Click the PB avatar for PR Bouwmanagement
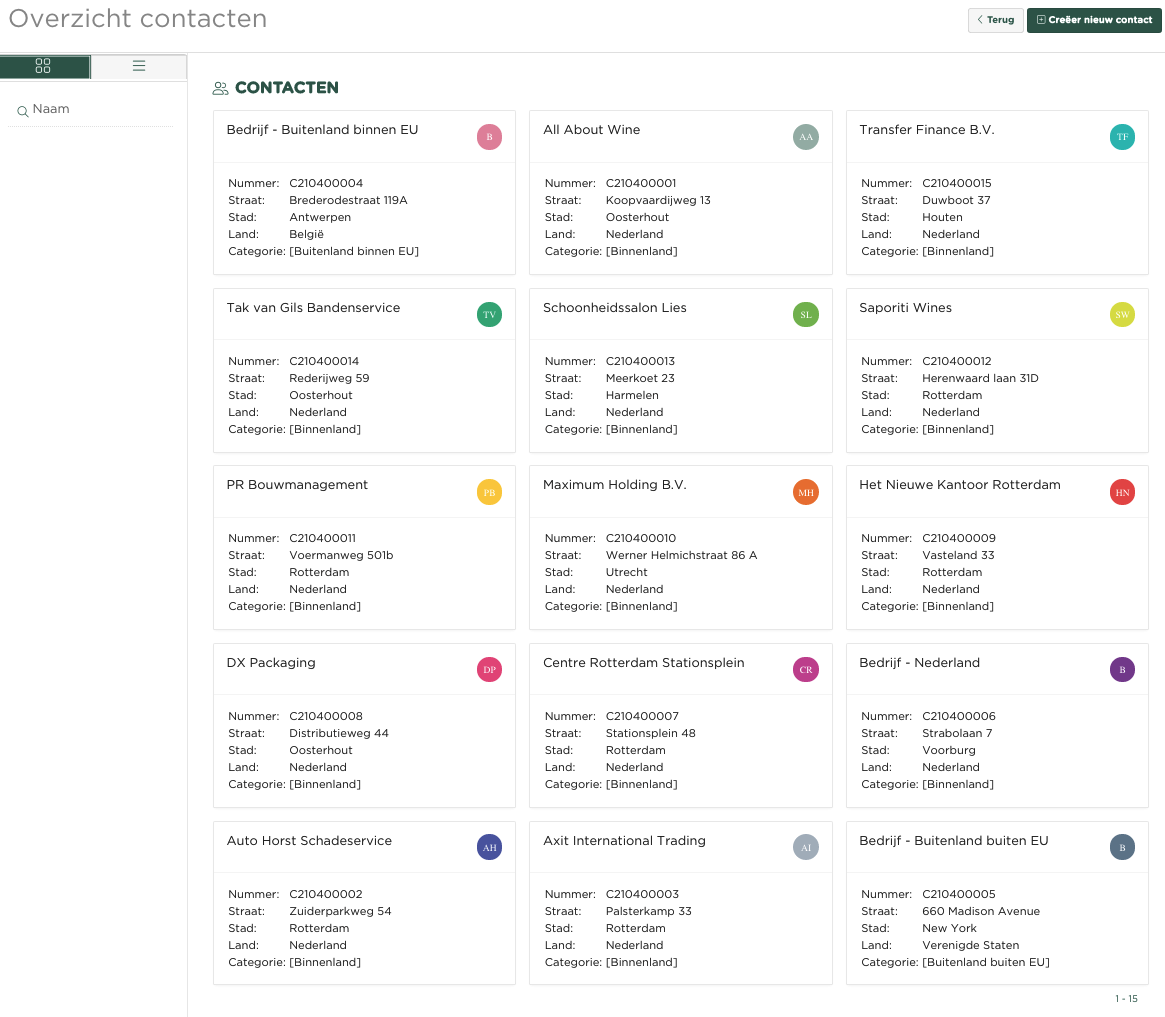This screenshot has height=1017, width=1165. [489, 492]
